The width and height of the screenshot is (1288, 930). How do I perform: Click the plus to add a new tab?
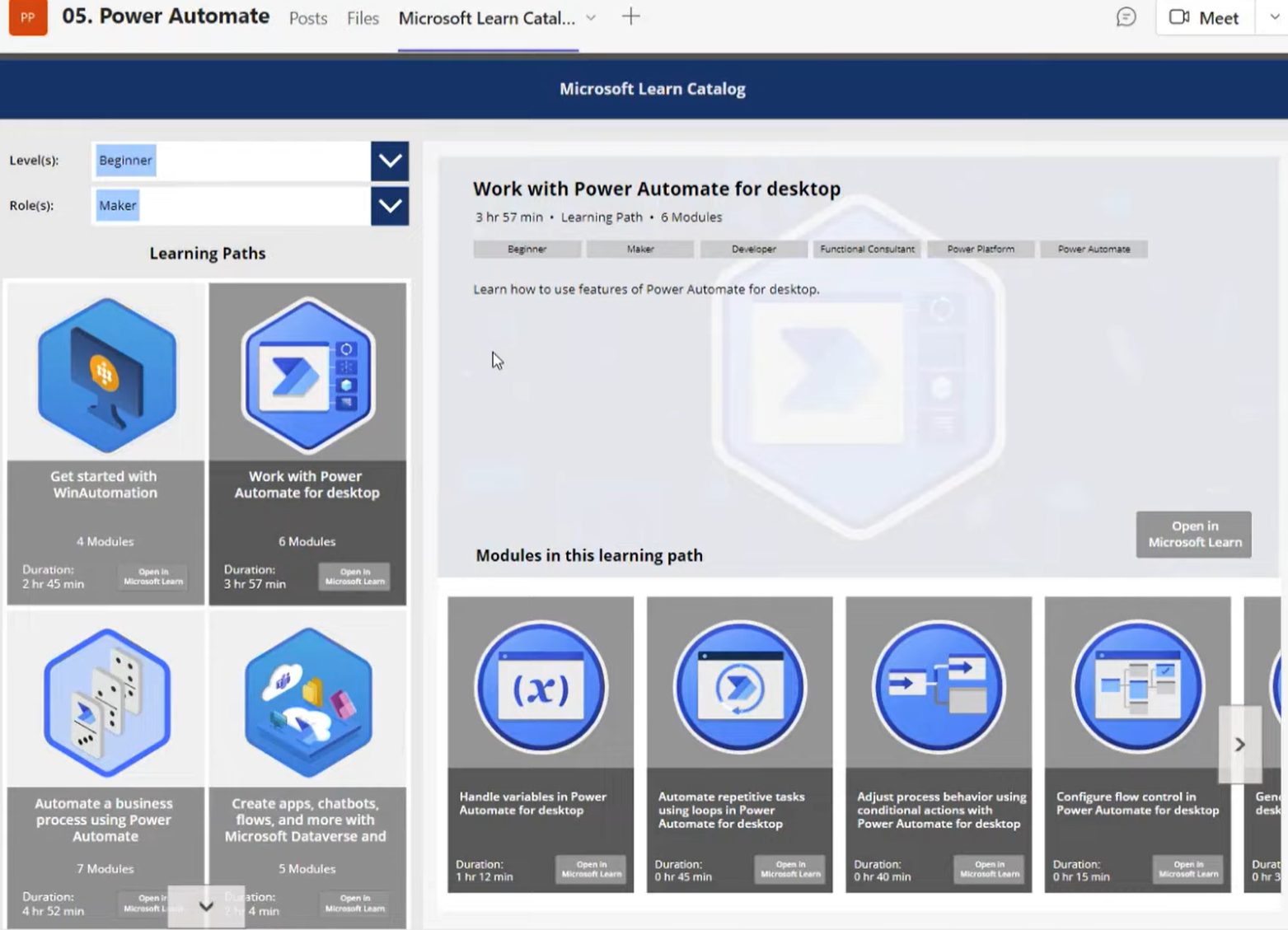pos(630,16)
